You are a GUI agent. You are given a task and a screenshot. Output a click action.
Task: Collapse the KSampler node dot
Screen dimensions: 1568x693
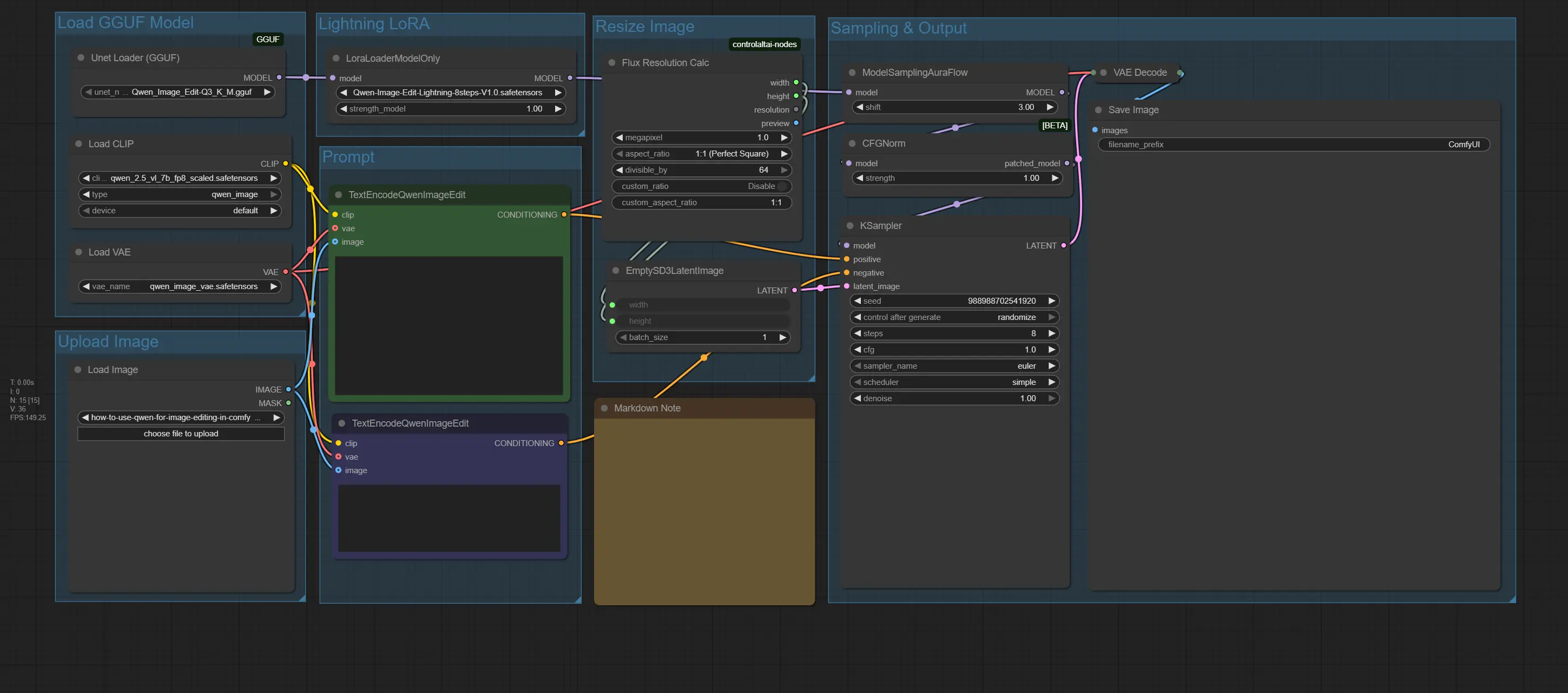pyautogui.click(x=849, y=225)
